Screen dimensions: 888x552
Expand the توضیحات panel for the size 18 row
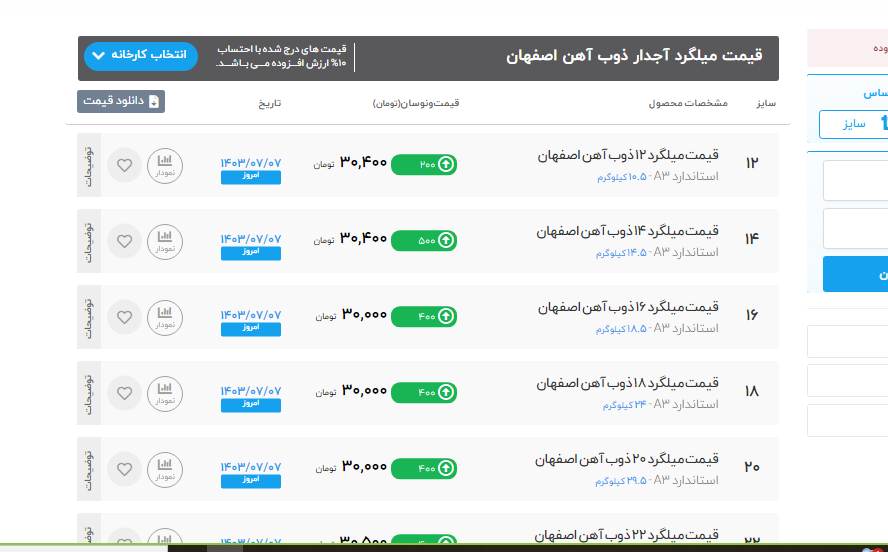[88, 393]
